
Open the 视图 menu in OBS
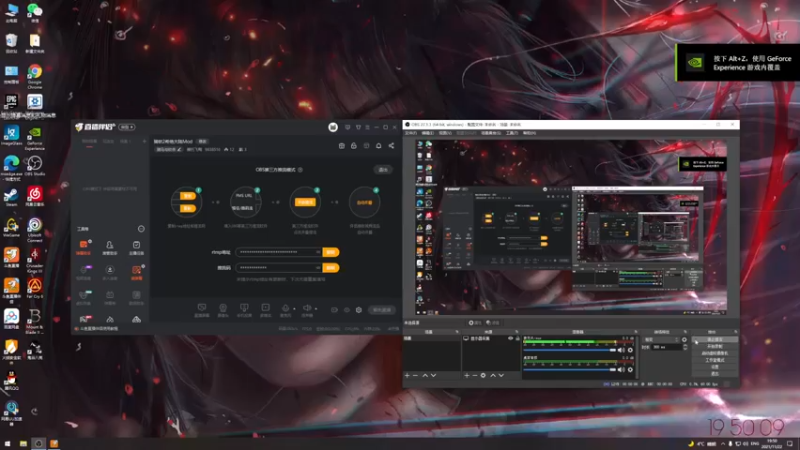445,133
